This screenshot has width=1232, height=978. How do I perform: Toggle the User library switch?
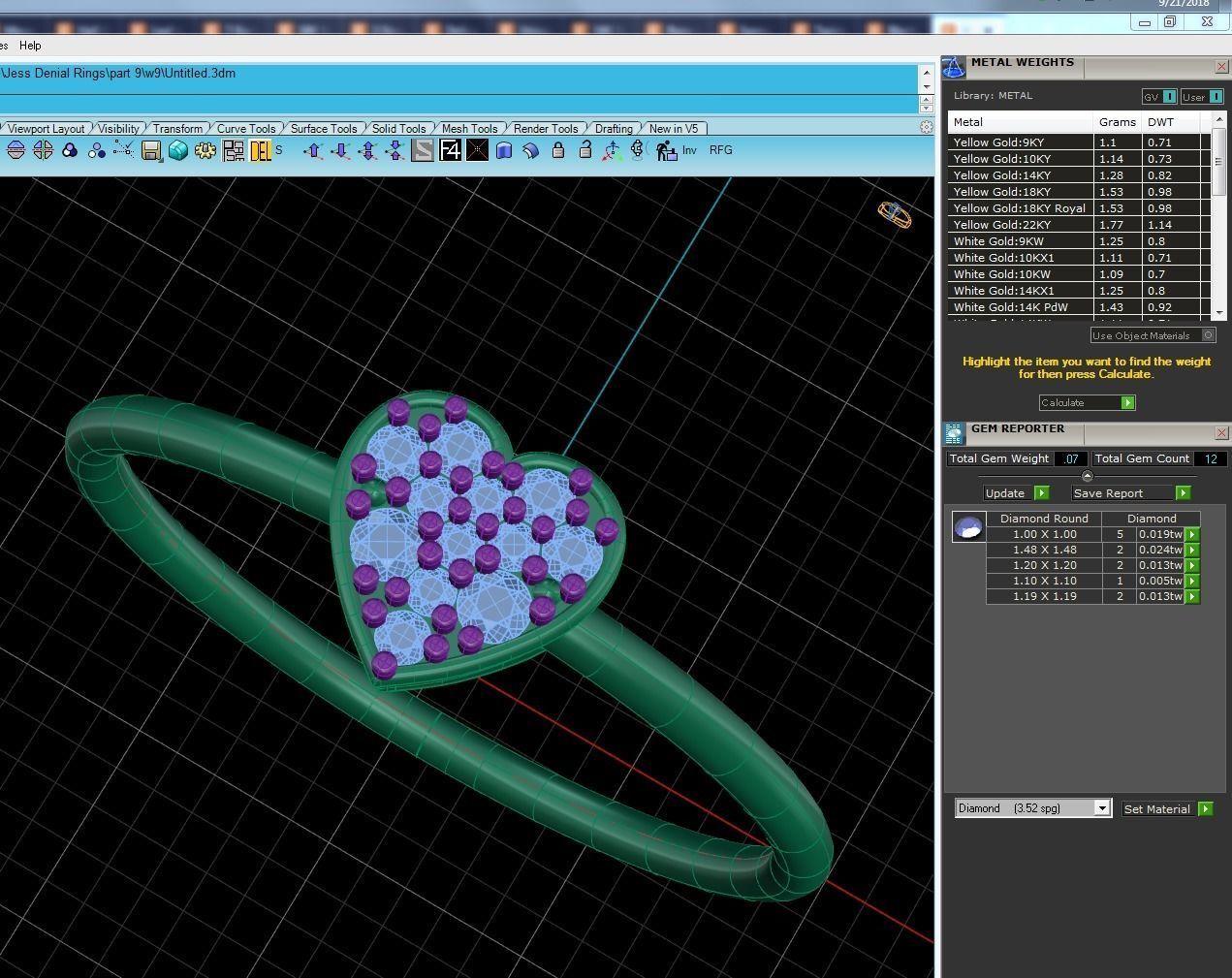(x=1202, y=96)
